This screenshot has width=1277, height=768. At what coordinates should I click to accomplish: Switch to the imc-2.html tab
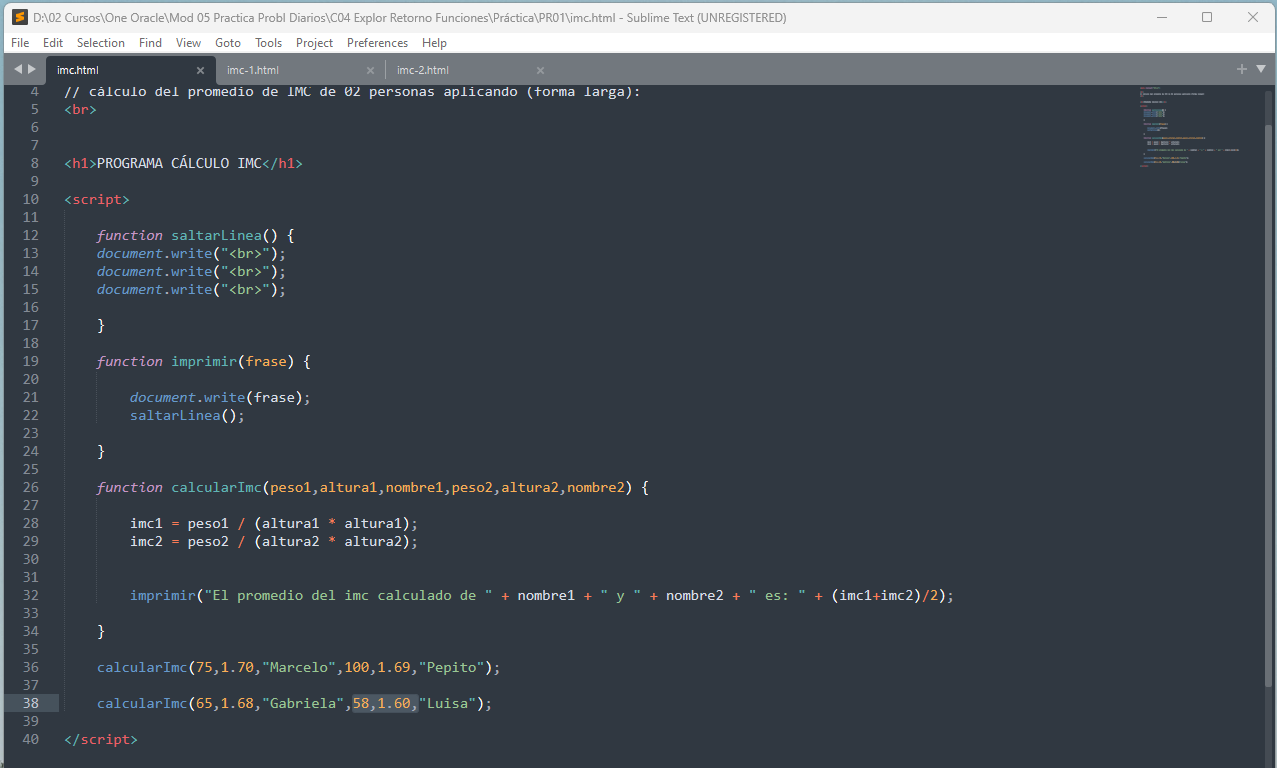coord(470,70)
